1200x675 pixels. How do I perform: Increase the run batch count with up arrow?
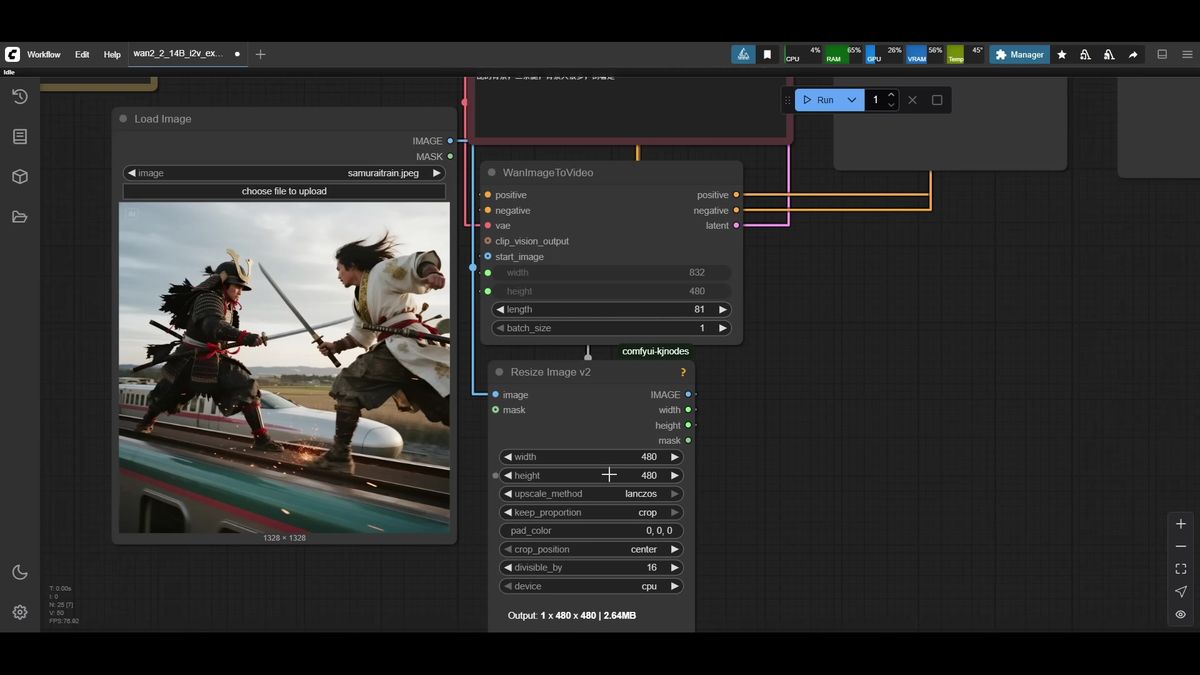[891, 95]
